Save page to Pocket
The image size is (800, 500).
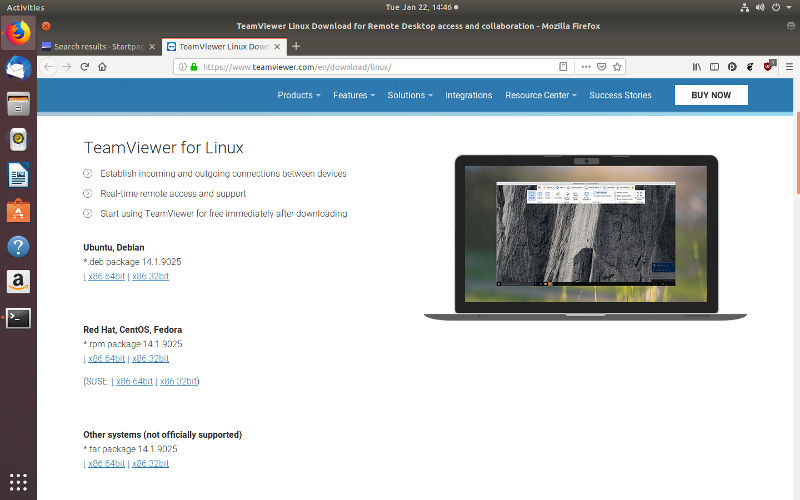[602, 67]
